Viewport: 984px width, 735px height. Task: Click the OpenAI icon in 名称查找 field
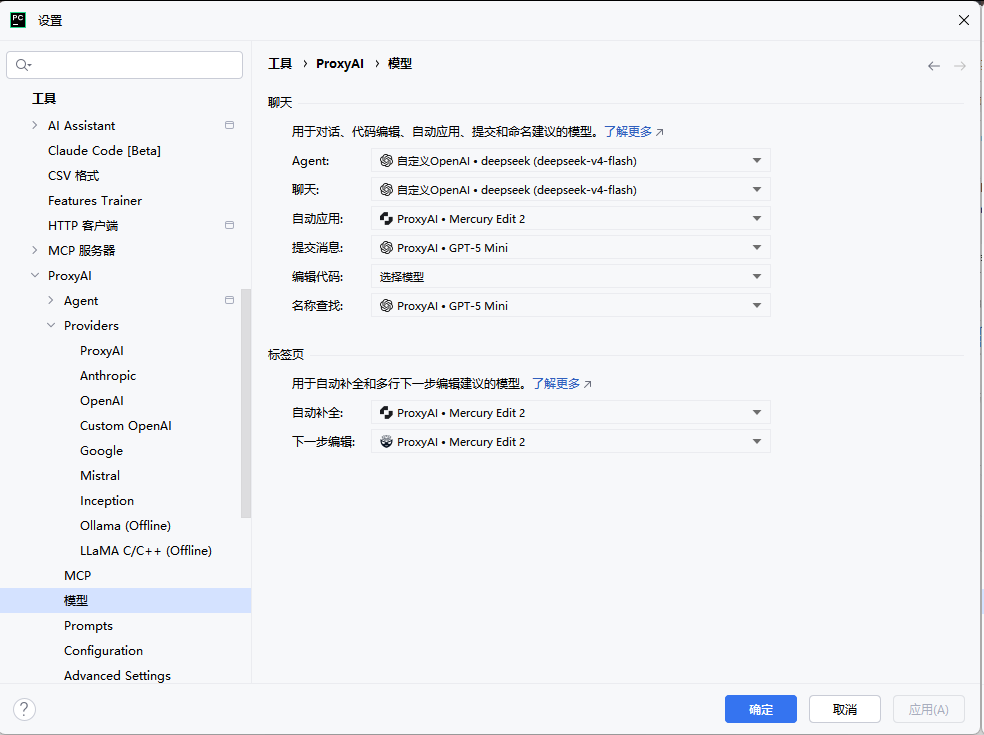tap(387, 306)
